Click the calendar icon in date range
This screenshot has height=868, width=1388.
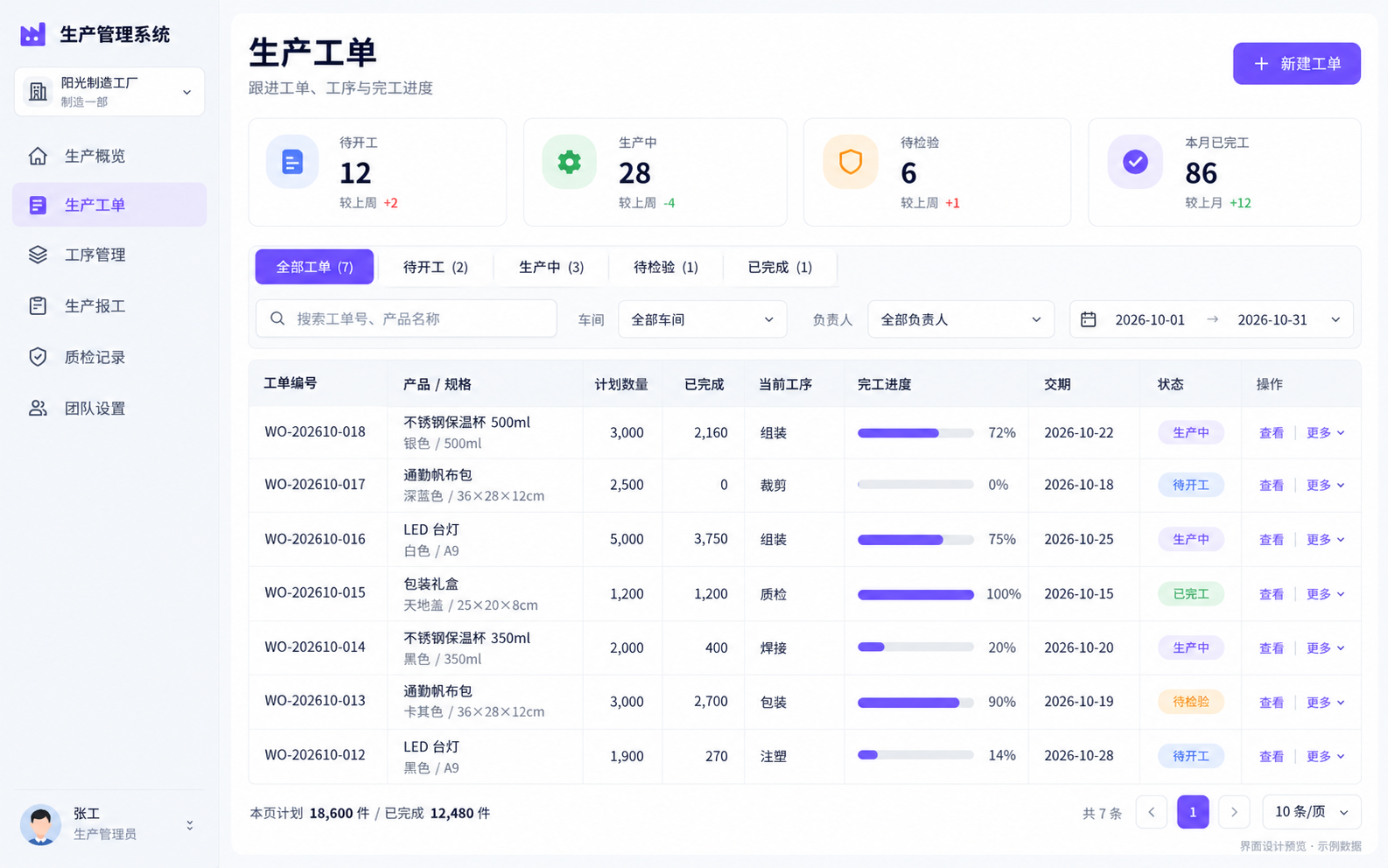(x=1088, y=319)
